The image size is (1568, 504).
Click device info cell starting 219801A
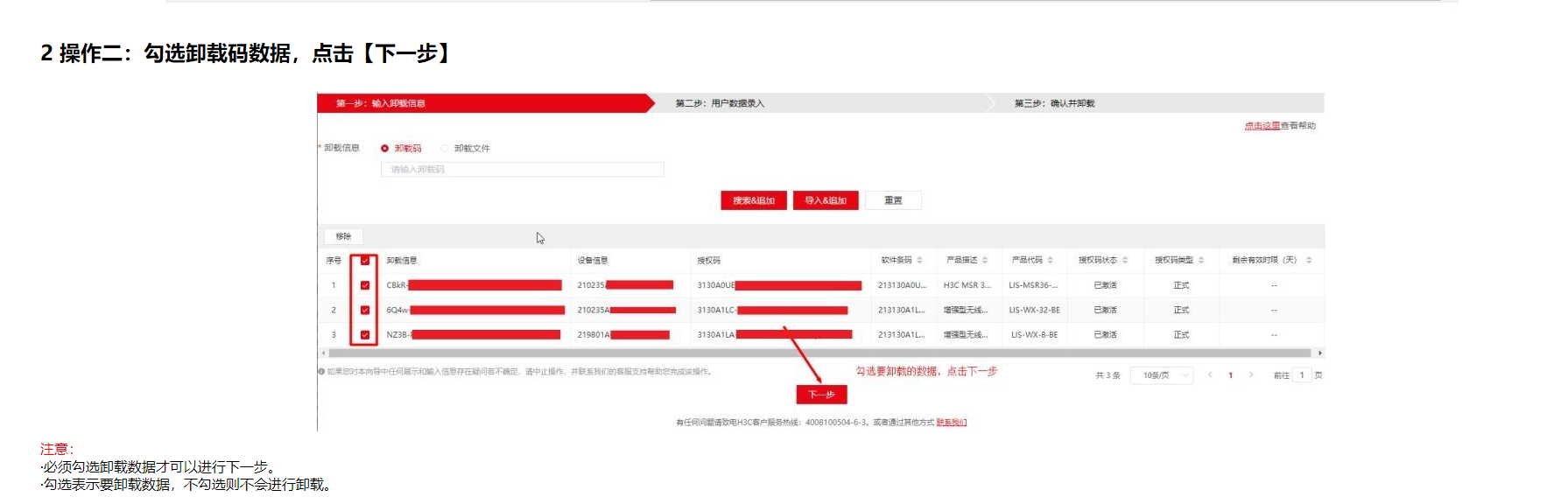click(623, 334)
